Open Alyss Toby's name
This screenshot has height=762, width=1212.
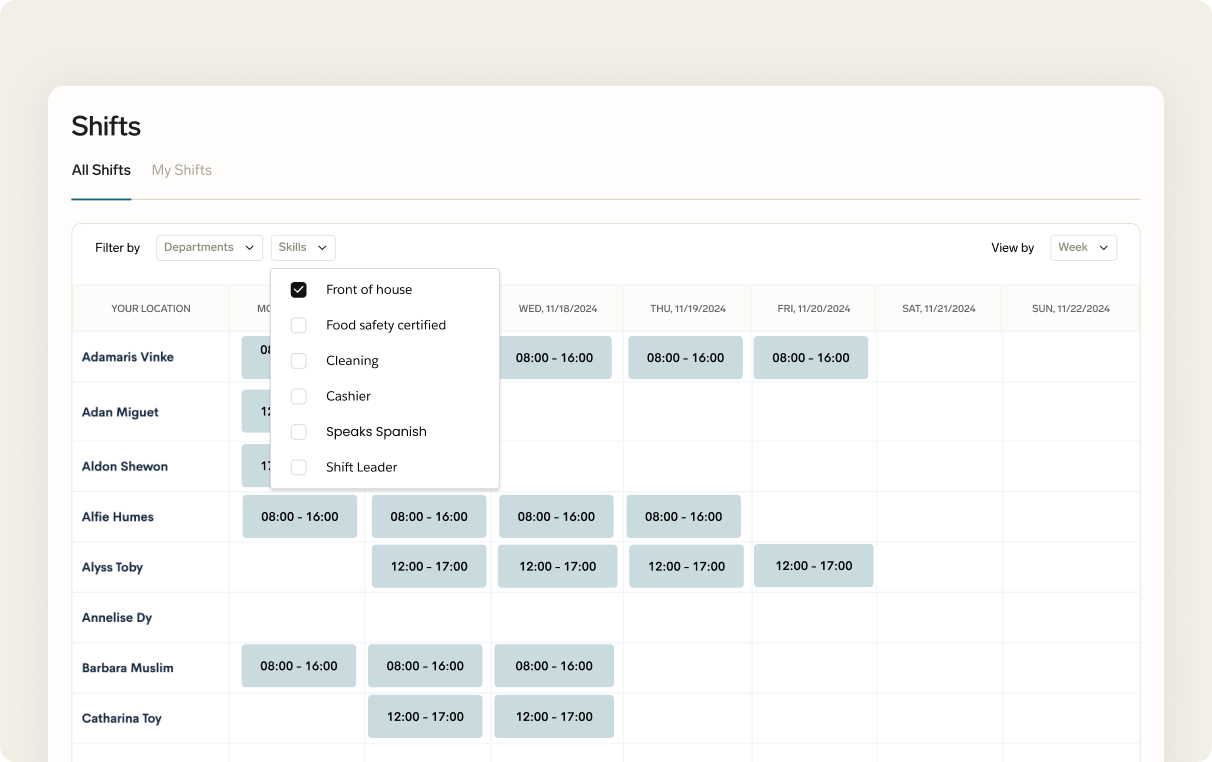point(112,567)
